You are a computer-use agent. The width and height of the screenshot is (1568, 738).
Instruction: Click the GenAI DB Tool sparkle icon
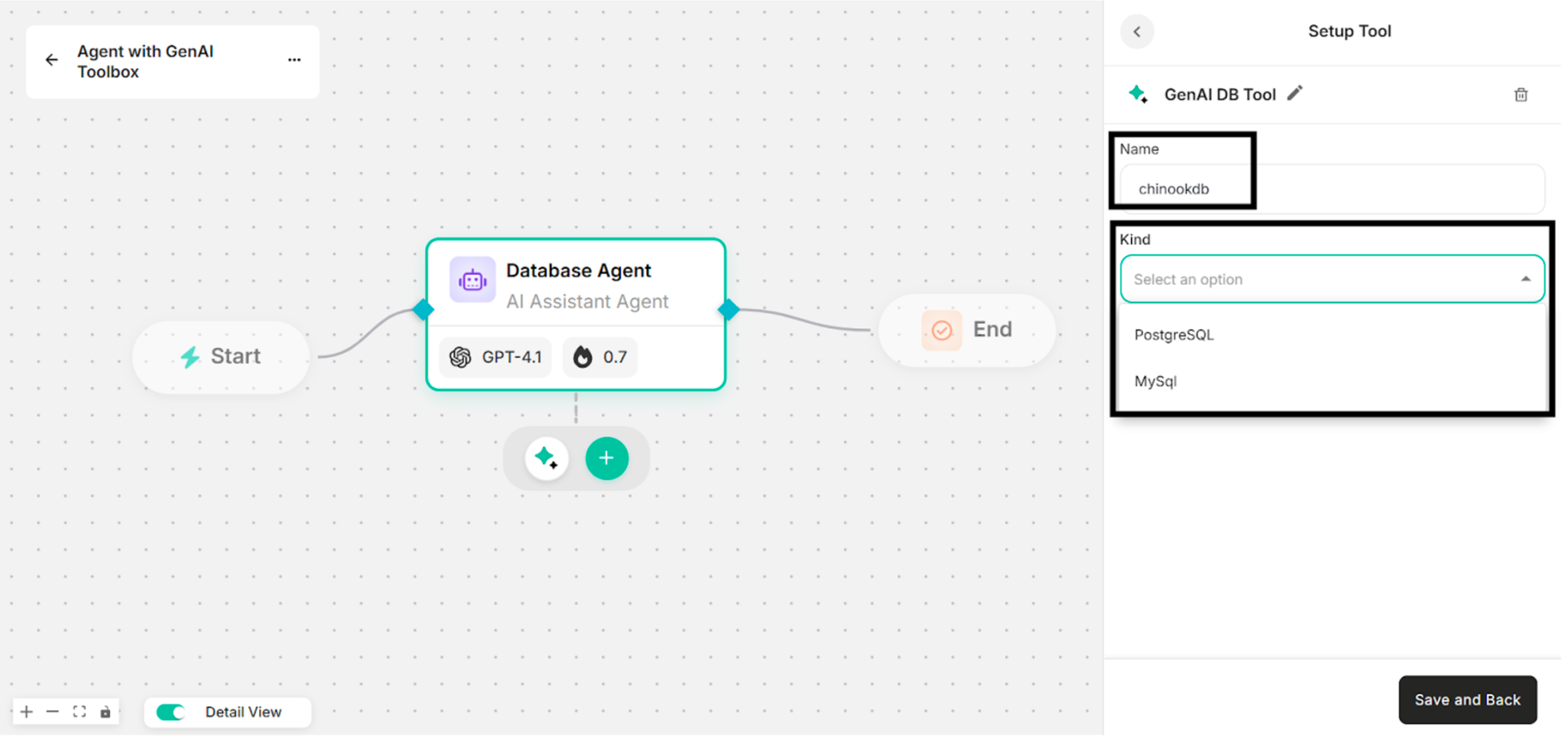[x=1138, y=95]
